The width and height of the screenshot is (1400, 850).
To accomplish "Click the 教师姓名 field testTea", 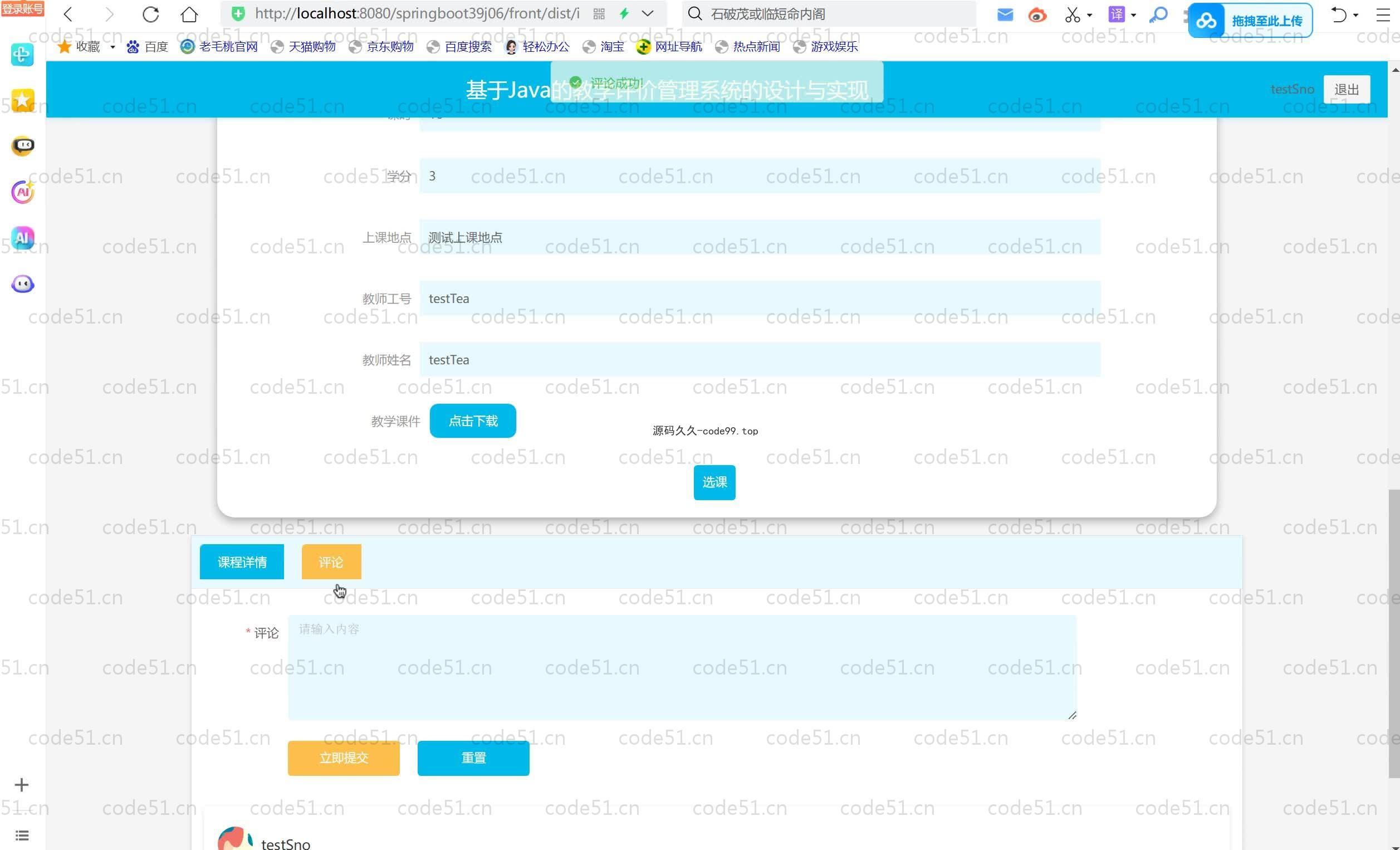I will (x=760, y=360).
